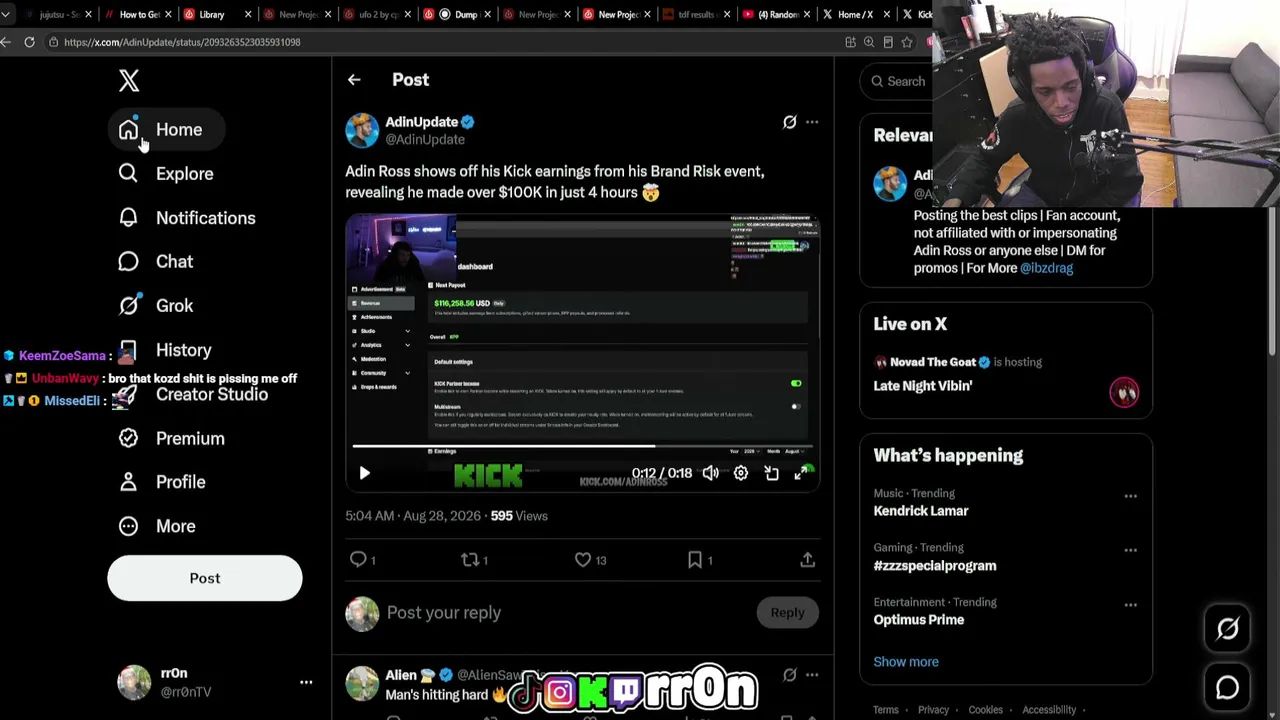This screenshot has height=720, width=1280.
Task: Open the floating chat bubble button
Action: point(1227,688)
